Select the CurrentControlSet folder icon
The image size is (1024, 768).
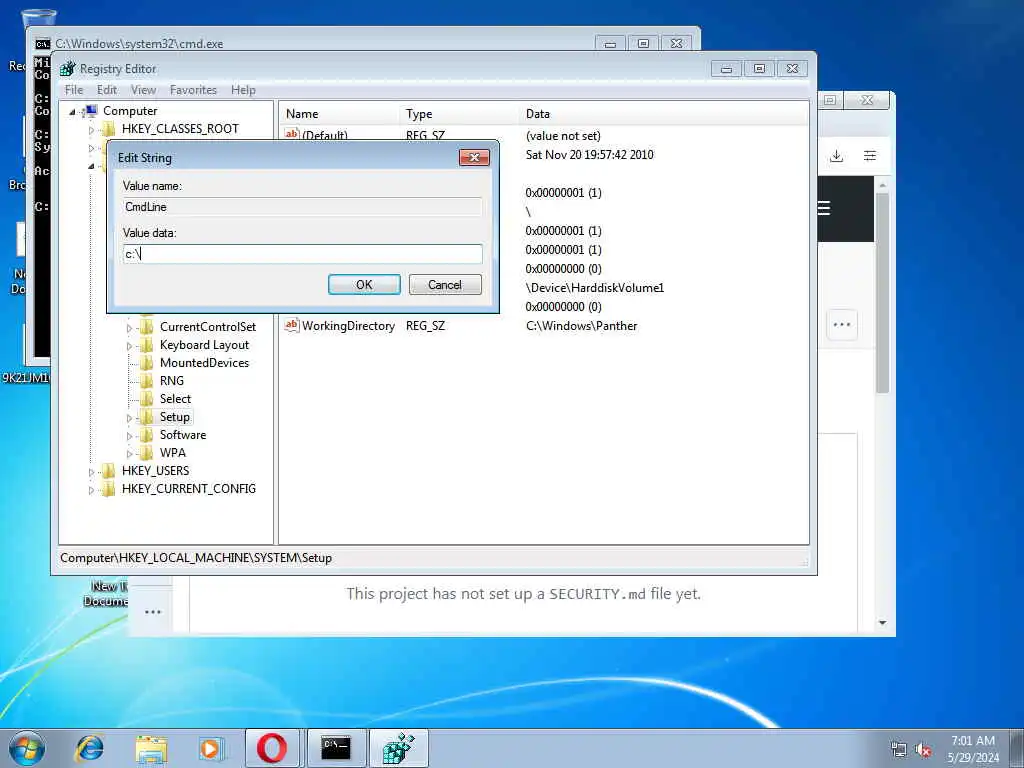147,327
